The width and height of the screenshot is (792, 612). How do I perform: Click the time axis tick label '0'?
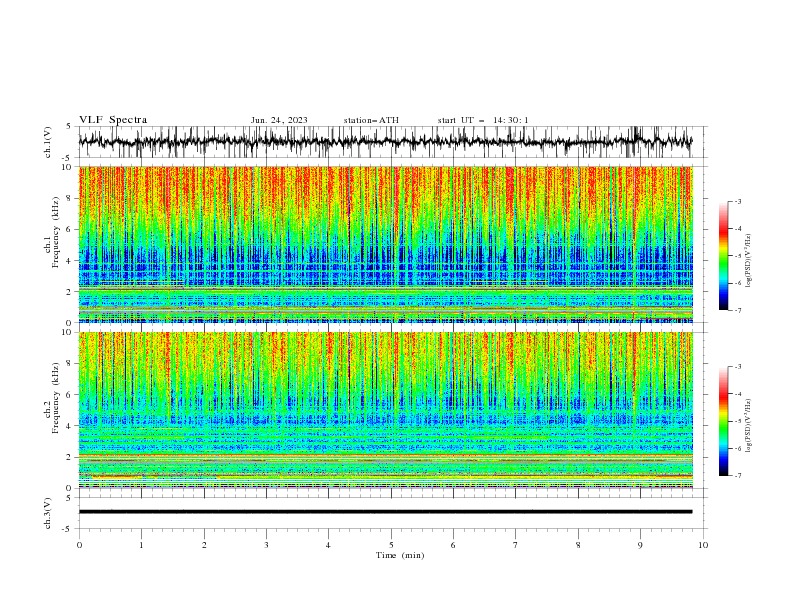pyautogui.click(x=79, y=545)
